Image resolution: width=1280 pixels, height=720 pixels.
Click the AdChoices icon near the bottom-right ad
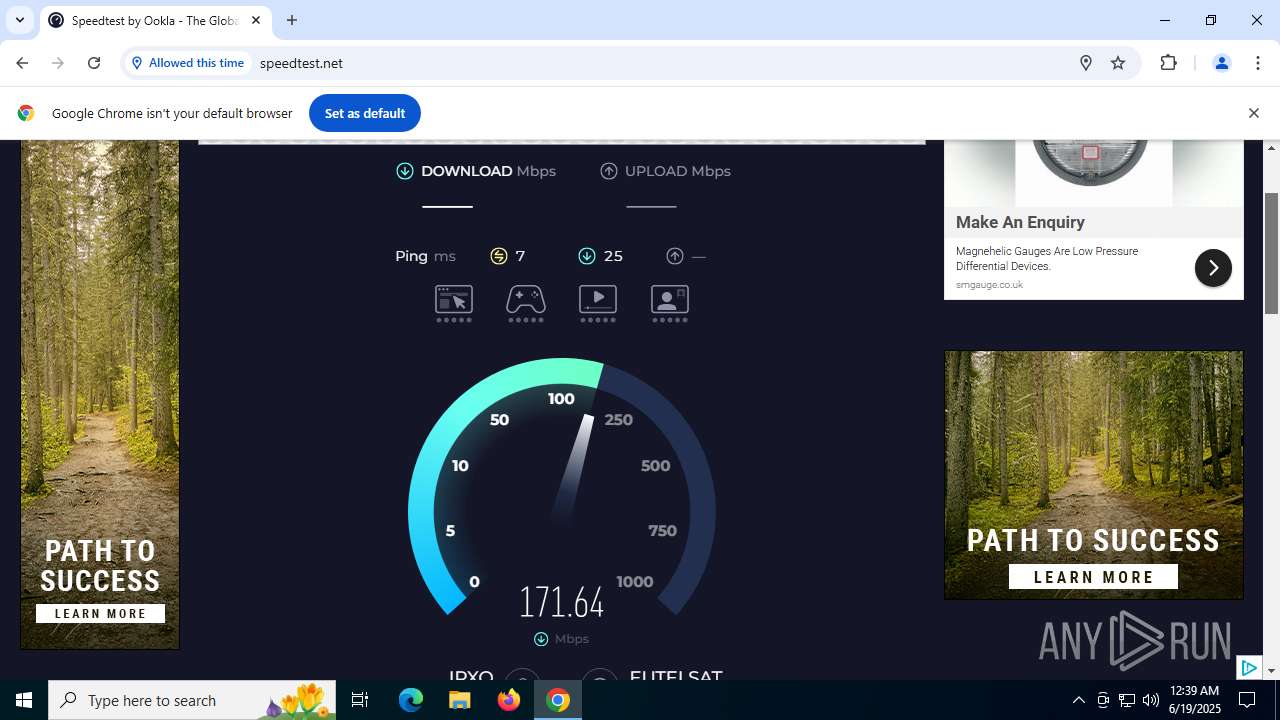[x=1249, y=667]
